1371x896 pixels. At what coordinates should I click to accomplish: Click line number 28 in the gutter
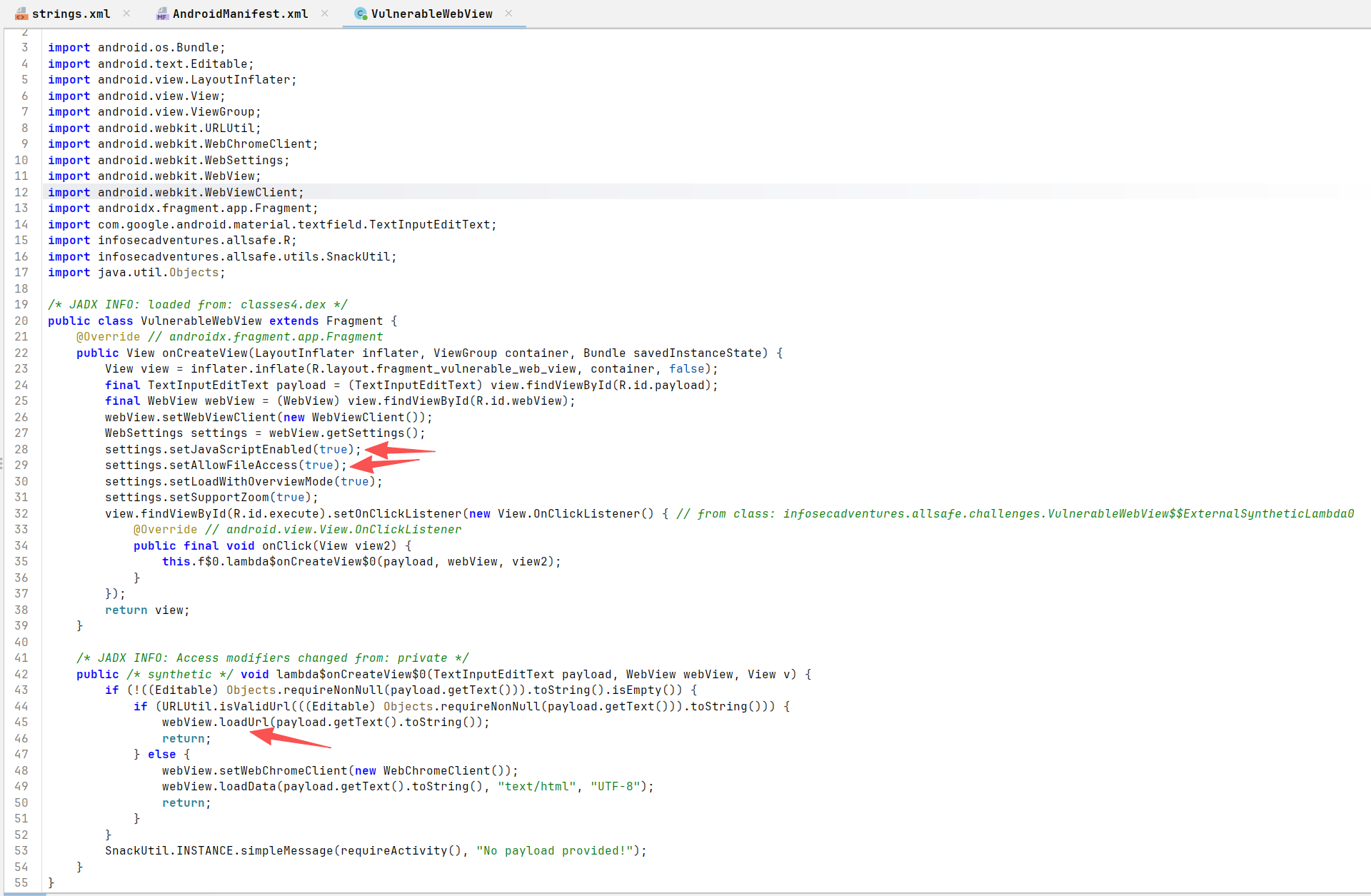coord(21,449)
